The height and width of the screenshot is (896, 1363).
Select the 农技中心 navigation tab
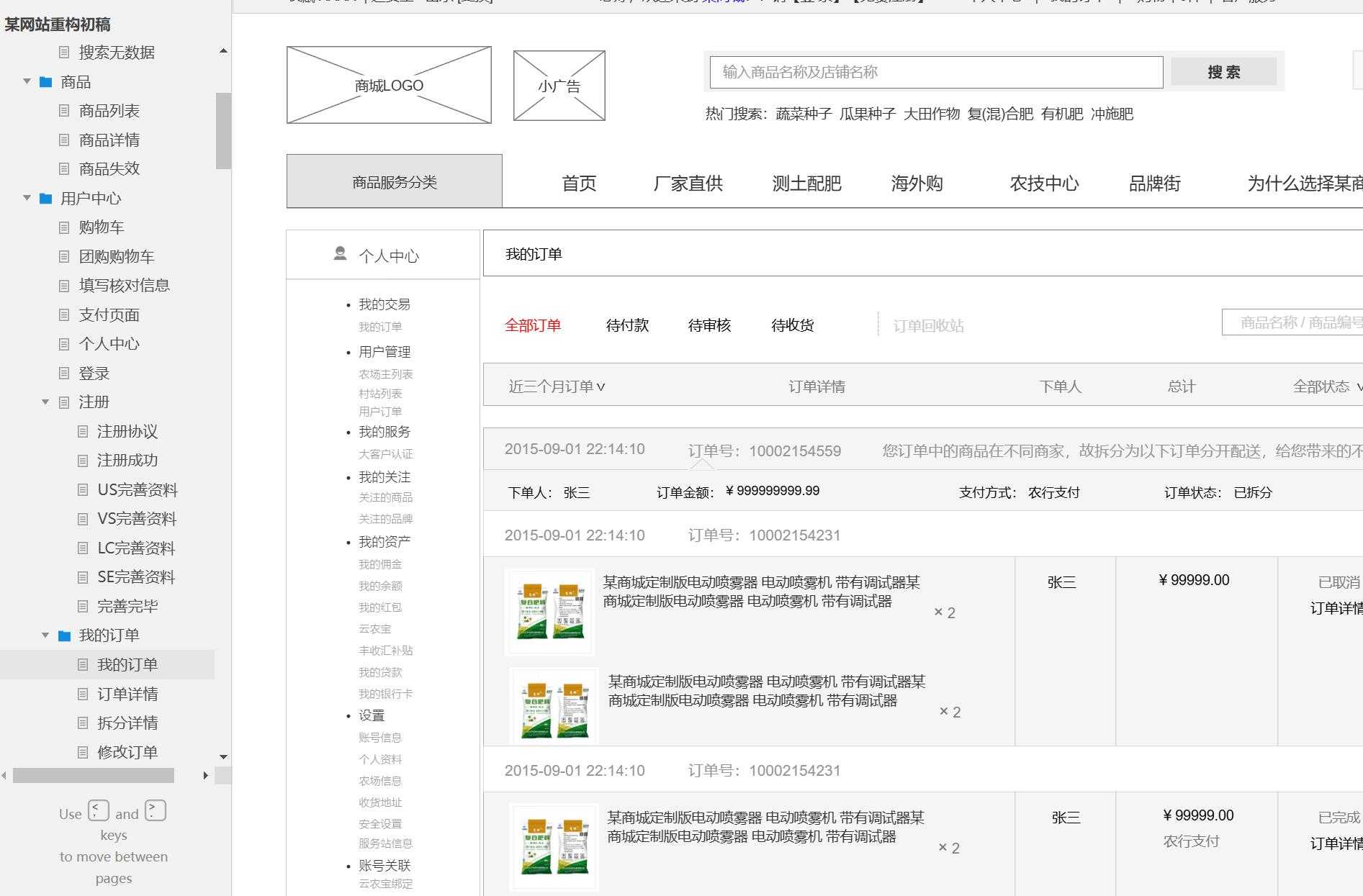(x=1045, y=184)
